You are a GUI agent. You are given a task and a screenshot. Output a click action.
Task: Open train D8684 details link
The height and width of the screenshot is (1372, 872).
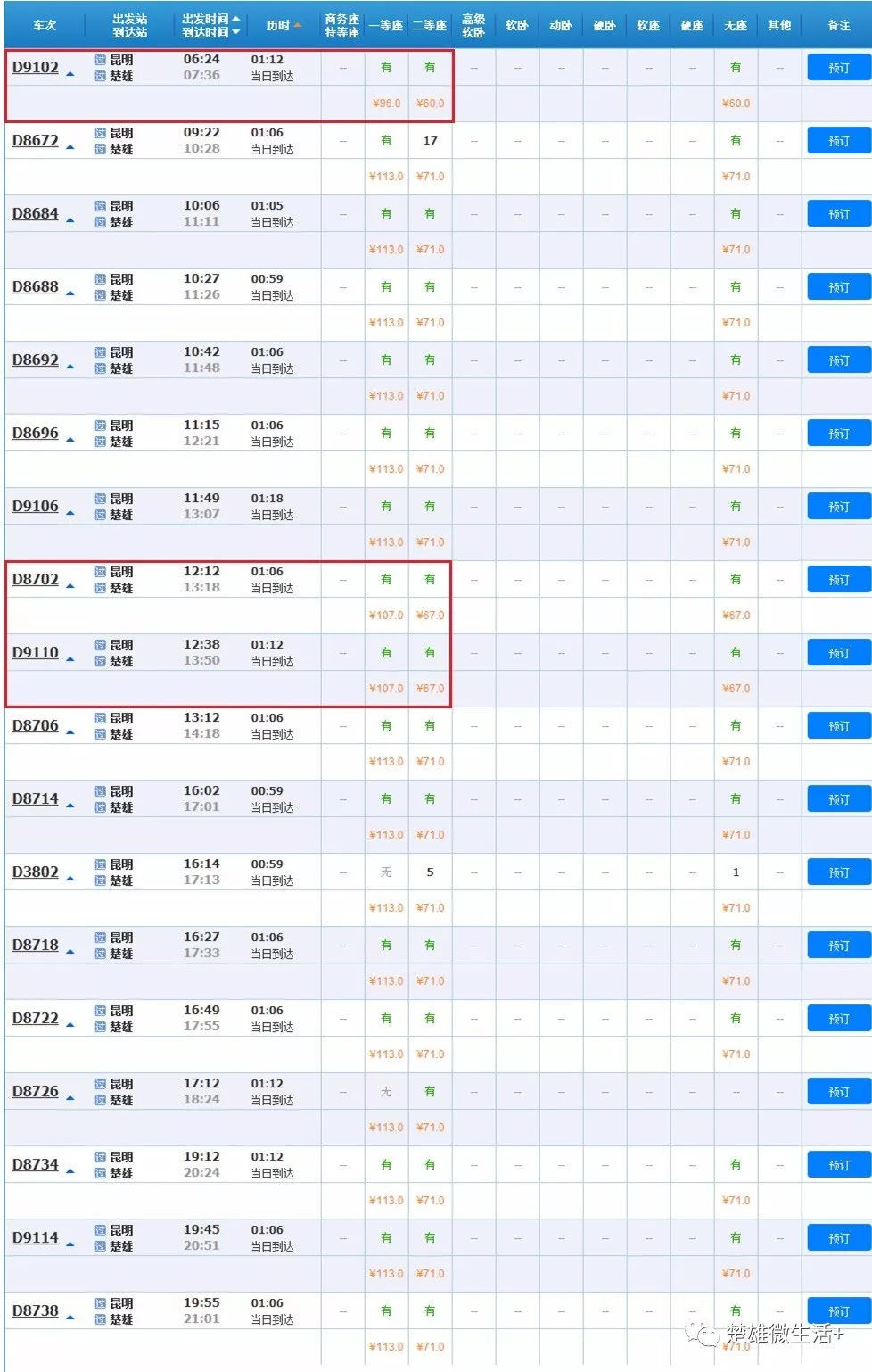(36, 214)
